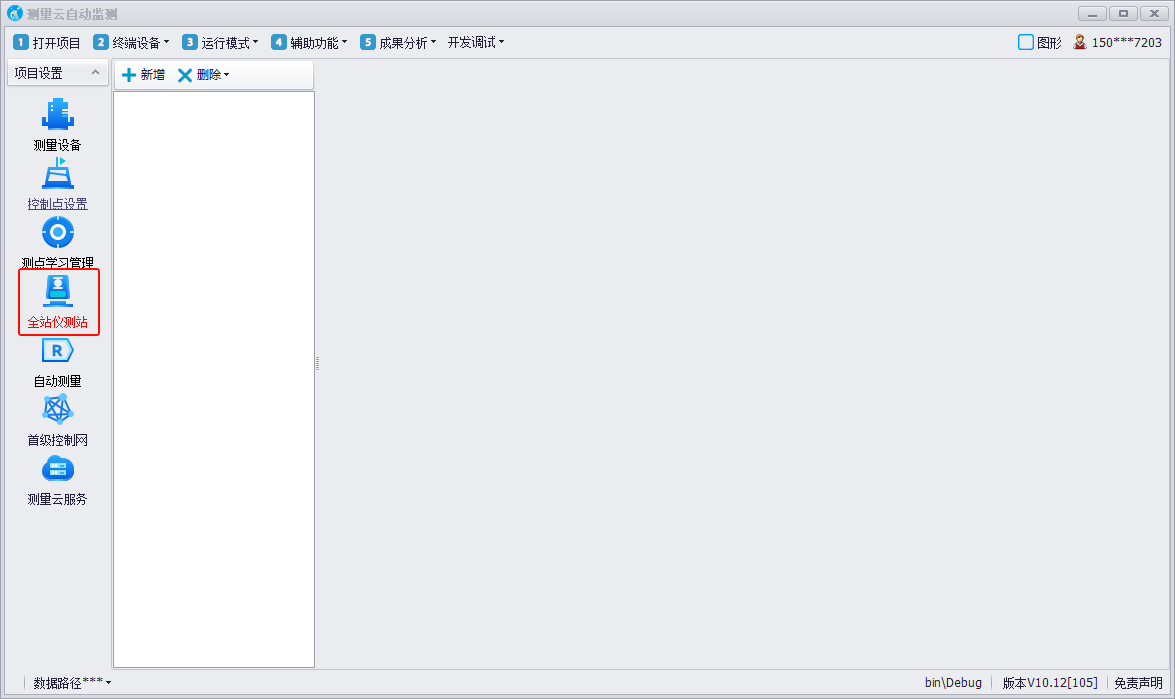The width and height of the screenshot is (1175, 699).
Task: Collapse the 项目设置 panel header
Action: (x=94, y=73)
